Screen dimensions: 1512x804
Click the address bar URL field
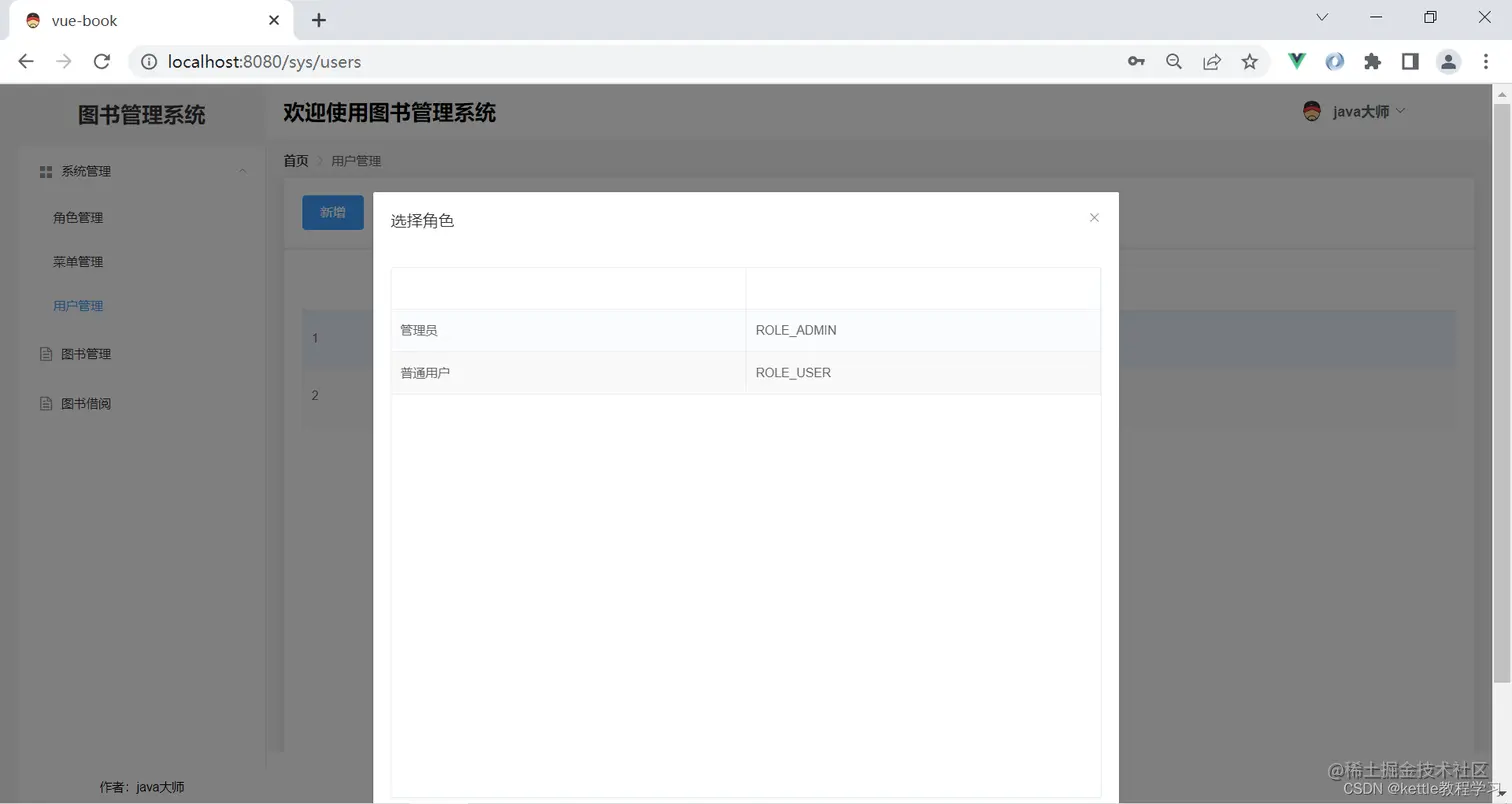point(400,61)
